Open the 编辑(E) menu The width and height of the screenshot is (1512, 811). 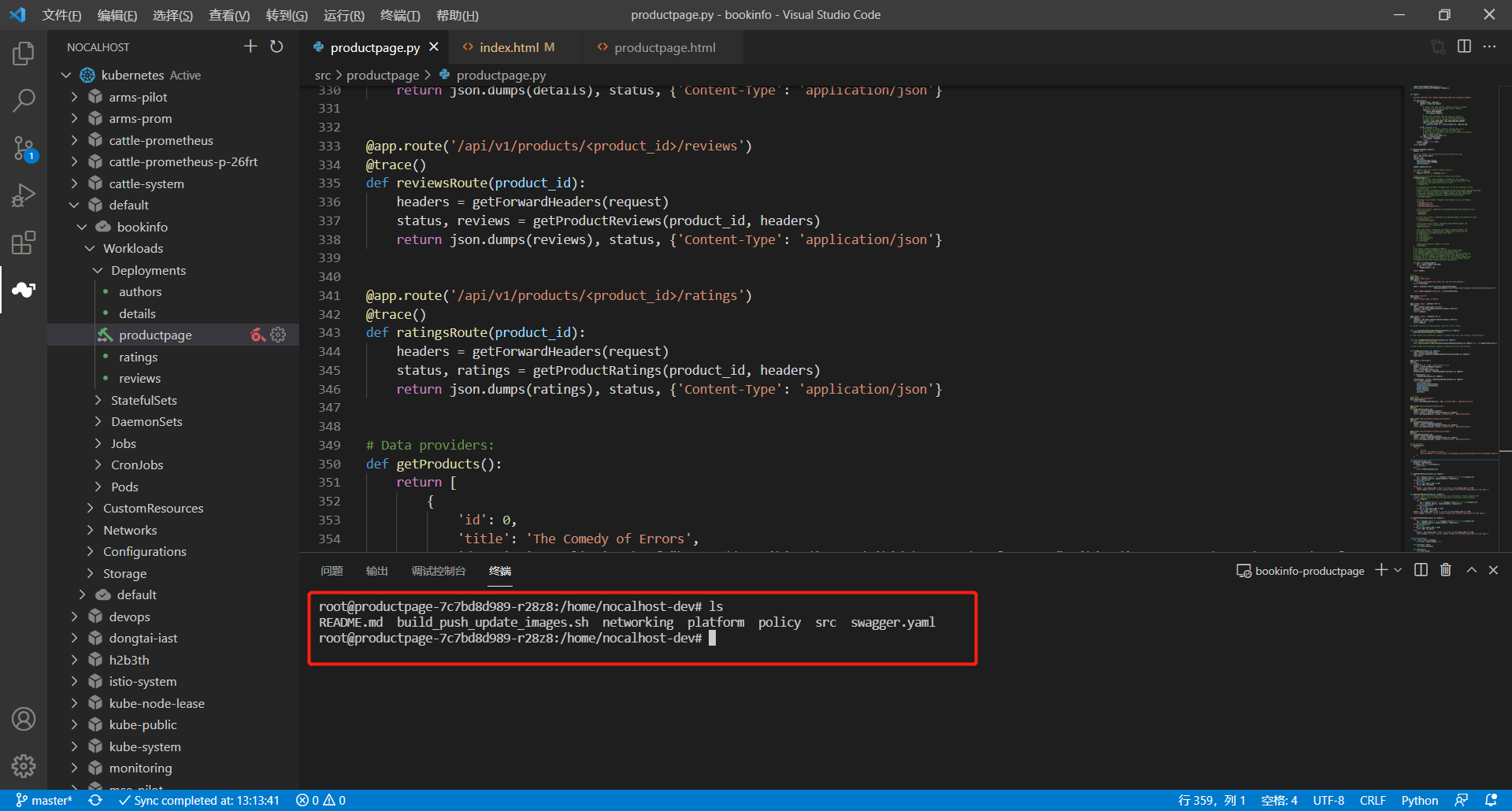[117, 15]
